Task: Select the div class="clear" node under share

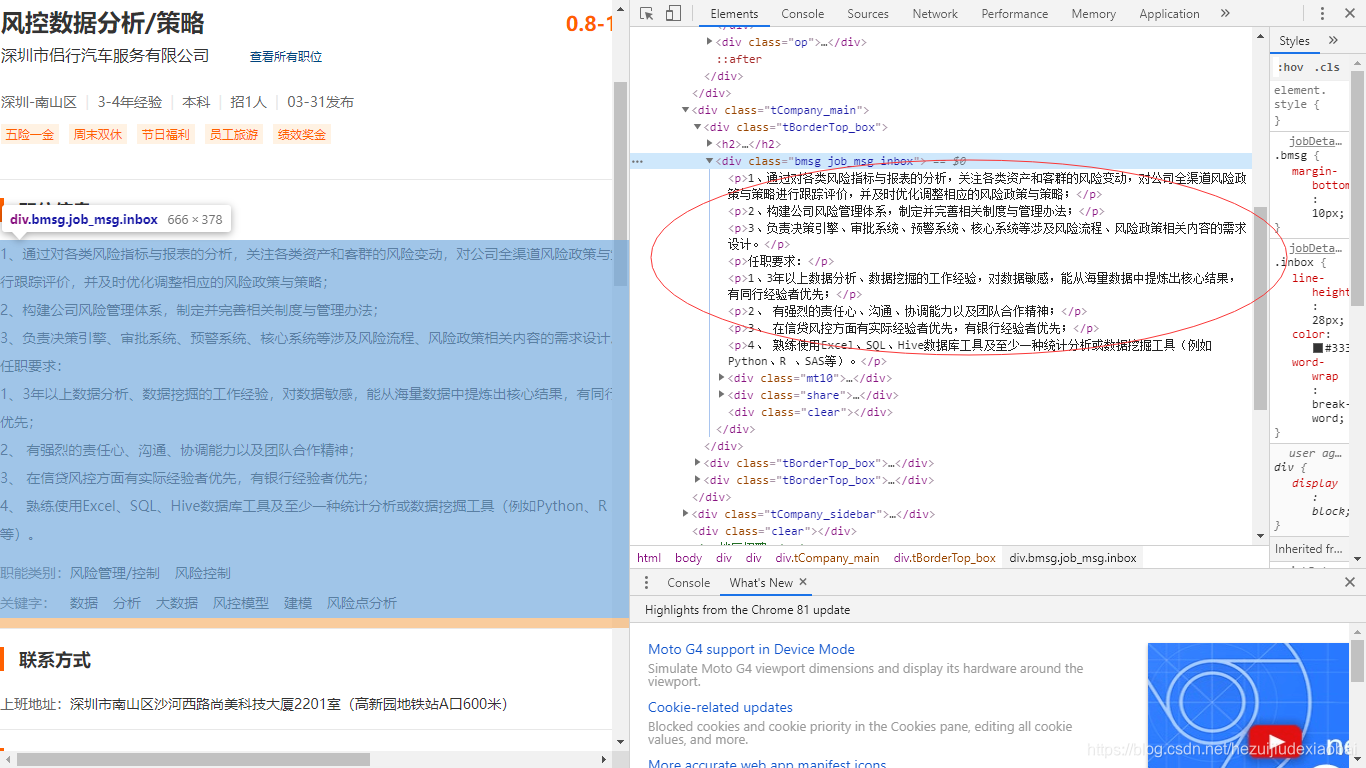Action: 810,412
